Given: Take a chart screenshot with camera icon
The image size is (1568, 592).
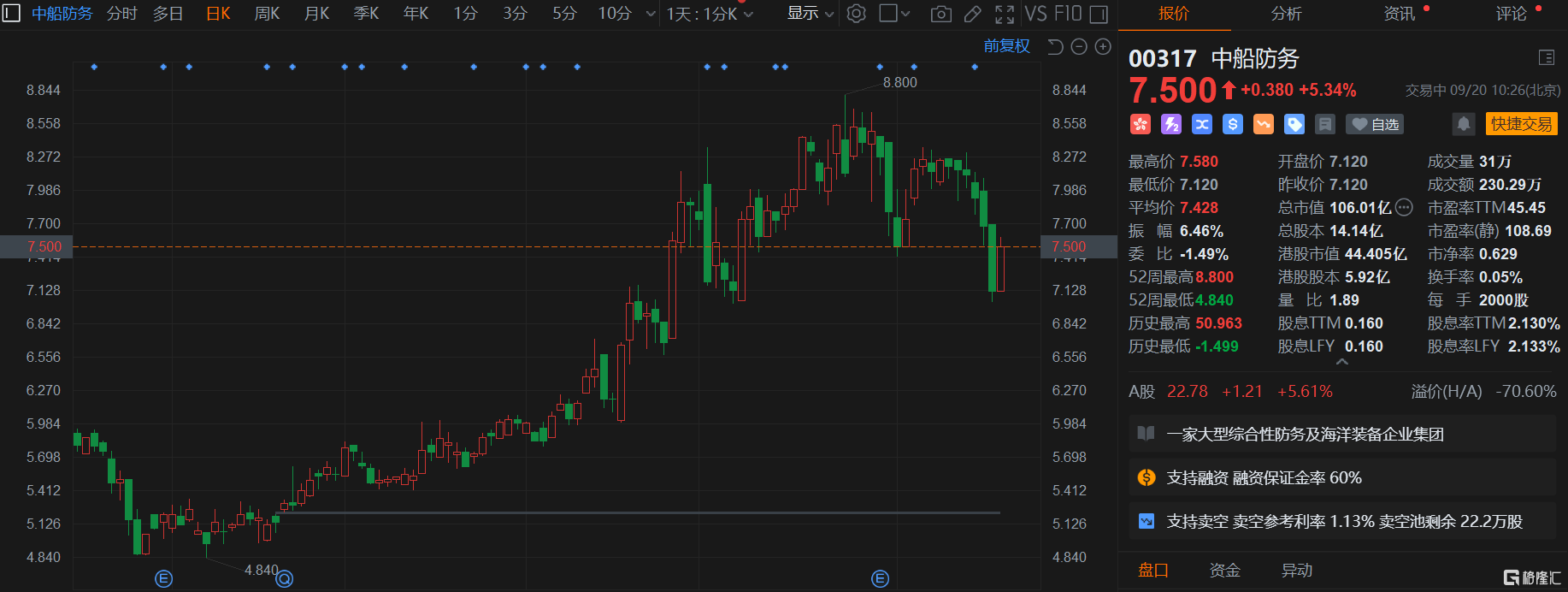Looking at the screenshot, I should click(940, 14).
